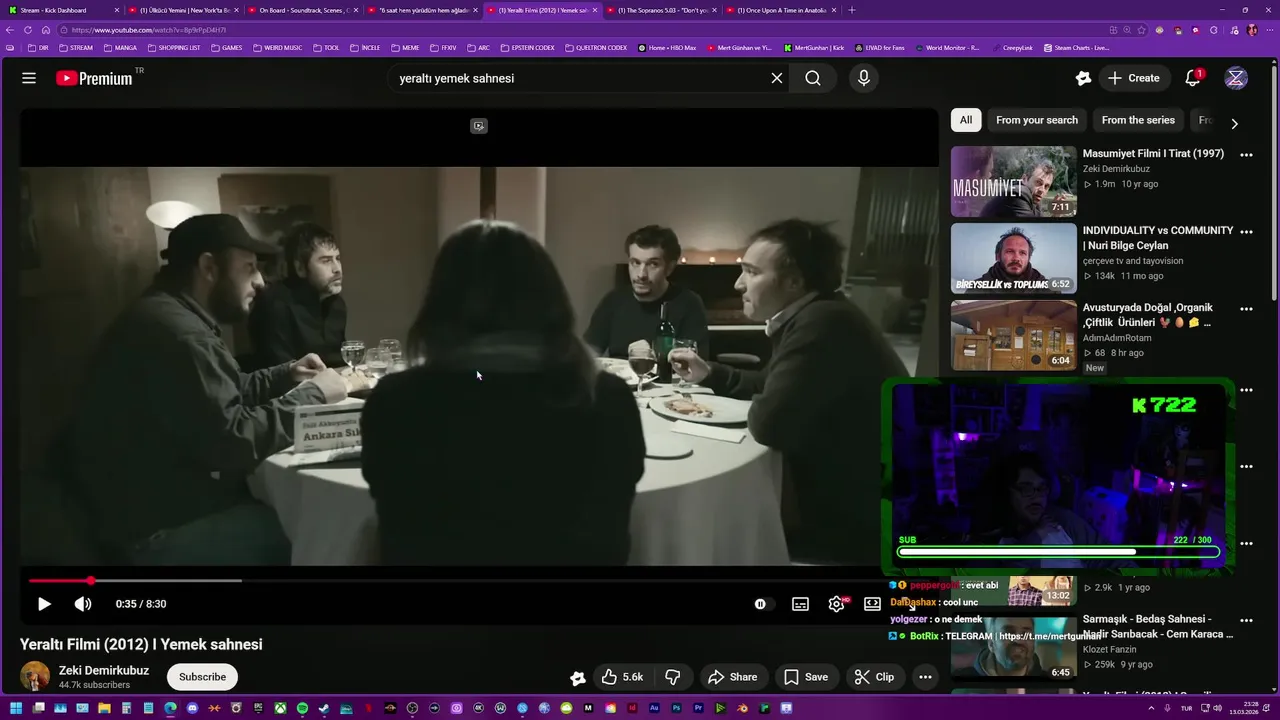Like the video with 5.6k likes
The image size is (1280, 720).
click(x=622, y=677)
